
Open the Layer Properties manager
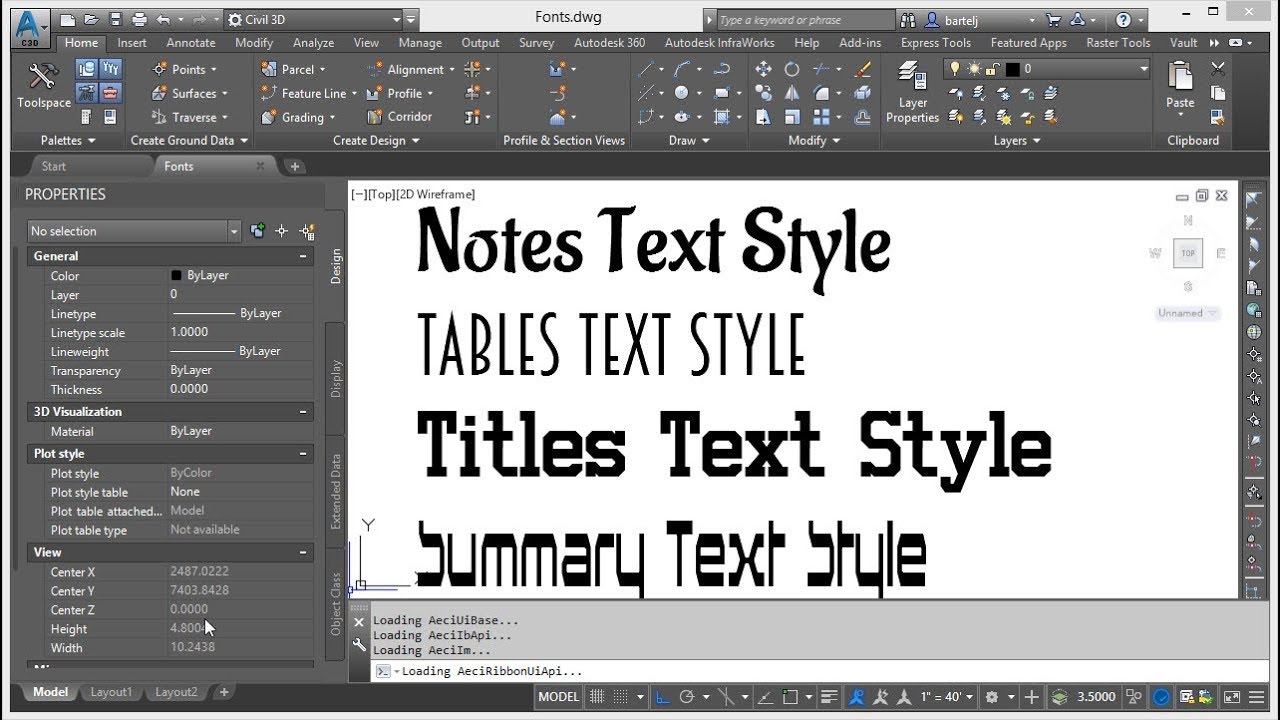point(912,92)
